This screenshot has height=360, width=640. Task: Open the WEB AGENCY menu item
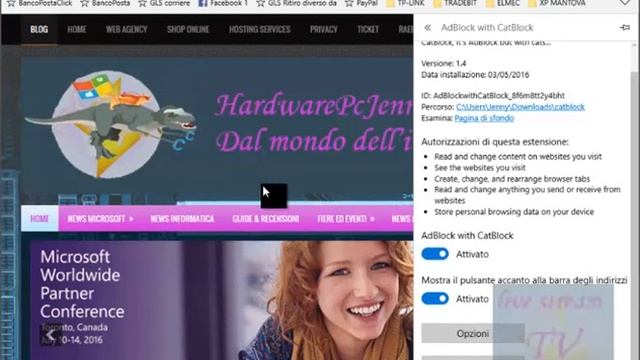(127, 29)
